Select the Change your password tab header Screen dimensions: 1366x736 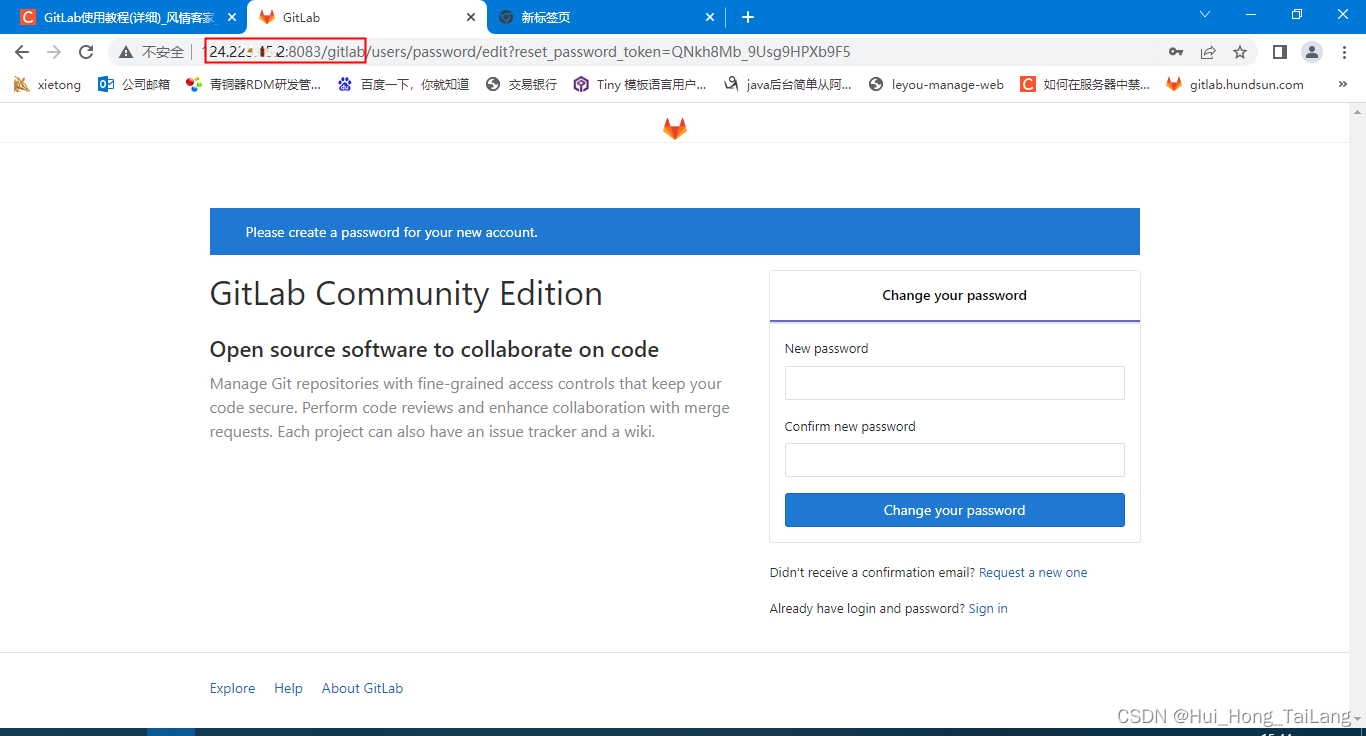pyautogui.click(x=954, y=296)
